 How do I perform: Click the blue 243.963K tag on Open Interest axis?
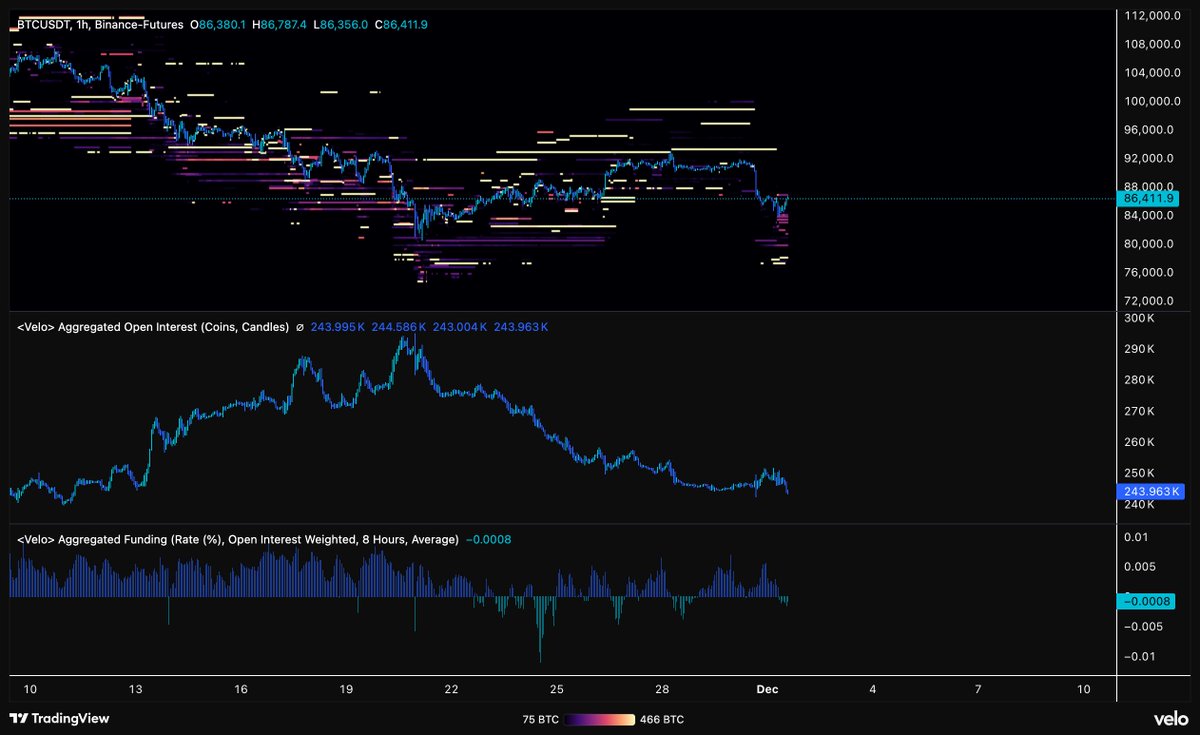(x=1149, y=492)
